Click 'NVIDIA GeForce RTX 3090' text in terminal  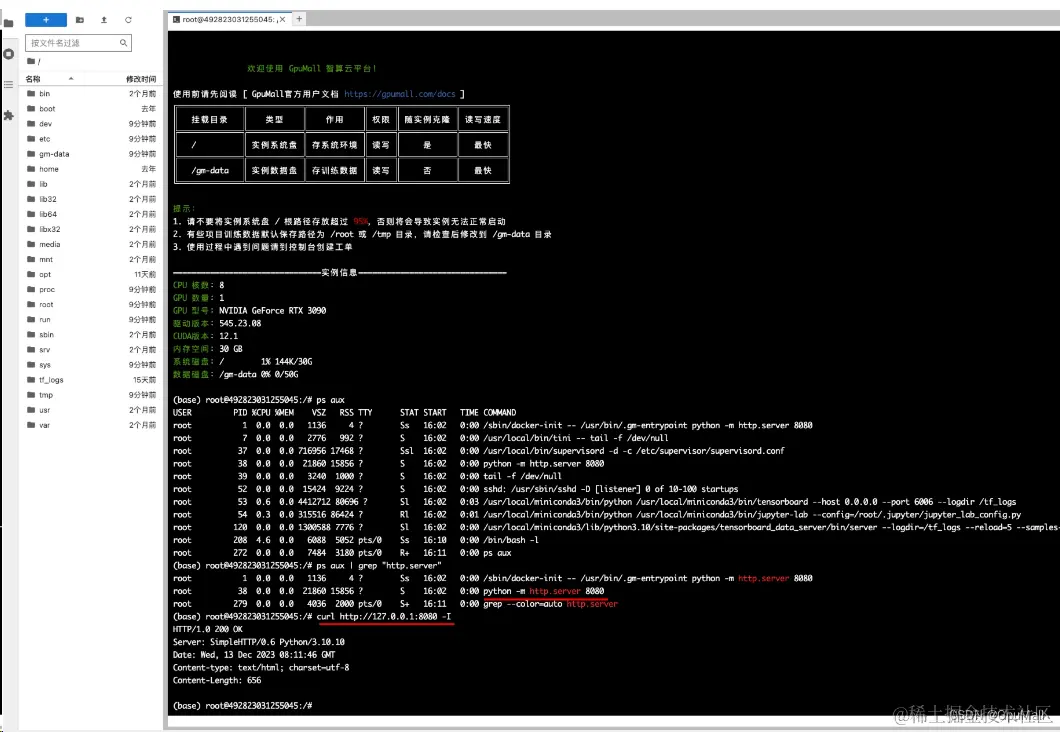point(272,311)
